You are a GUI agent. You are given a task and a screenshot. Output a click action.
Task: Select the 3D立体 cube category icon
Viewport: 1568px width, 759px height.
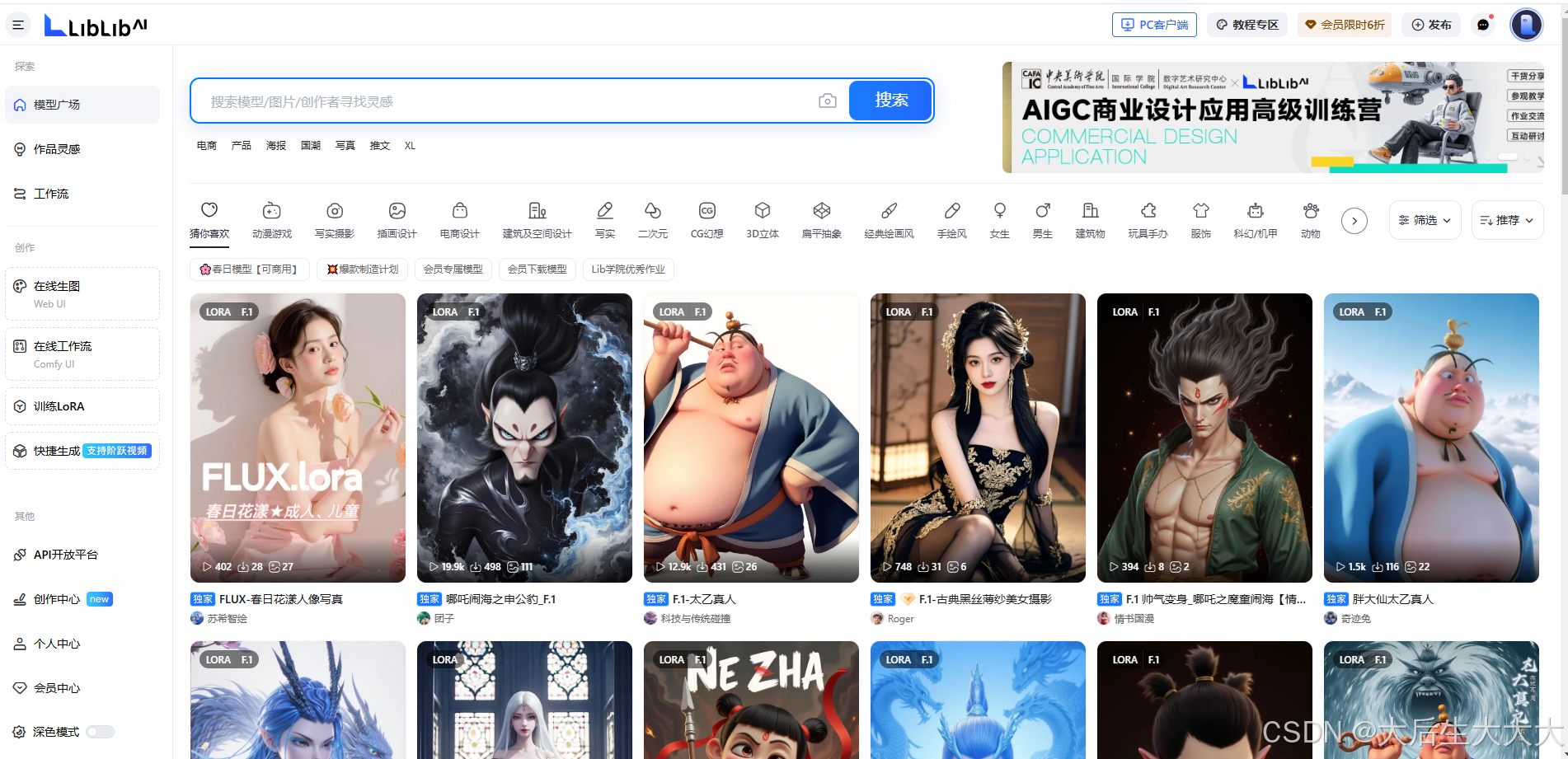click(763, 211)
